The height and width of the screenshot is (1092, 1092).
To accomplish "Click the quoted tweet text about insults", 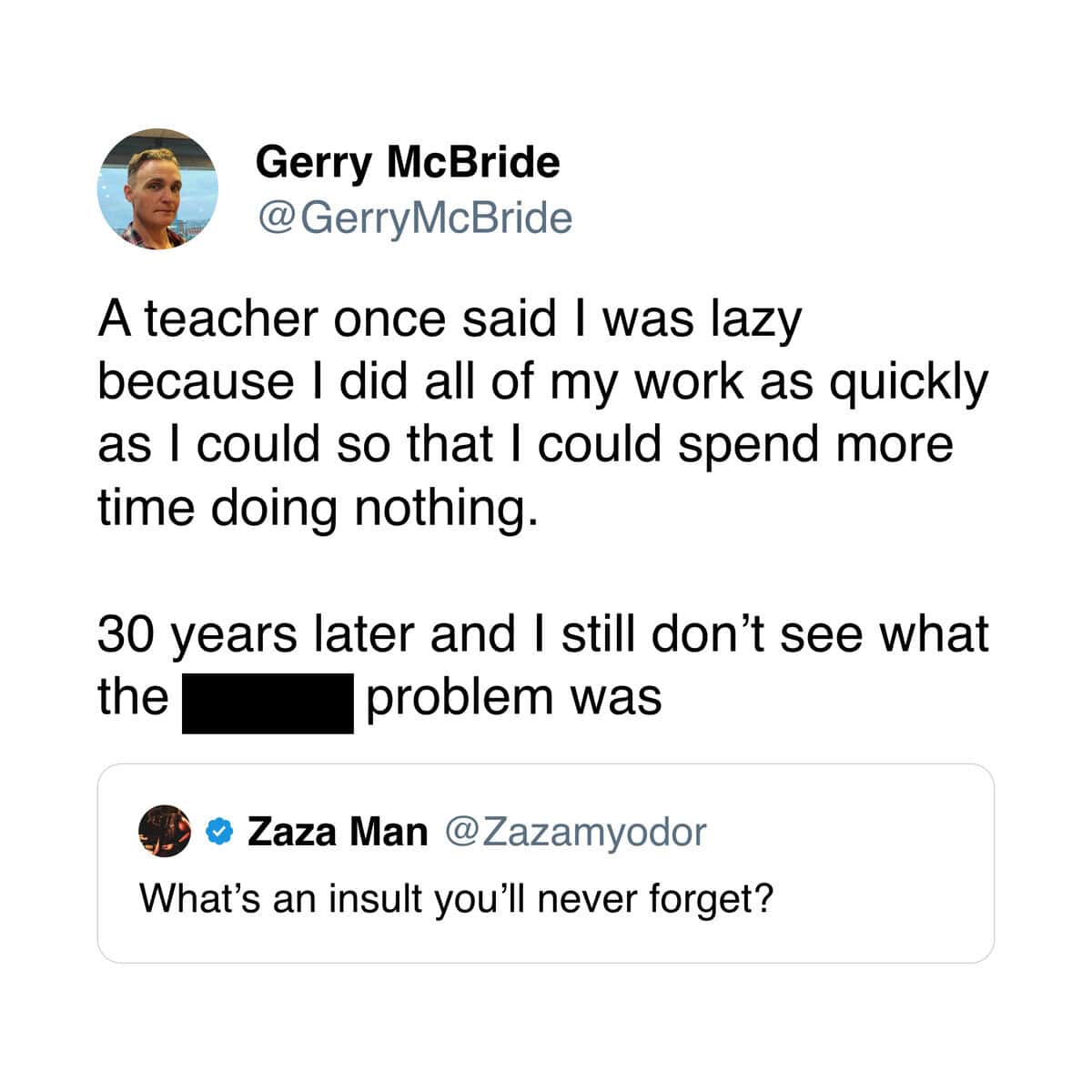I will pyautogui.click(x=456, y=899).
